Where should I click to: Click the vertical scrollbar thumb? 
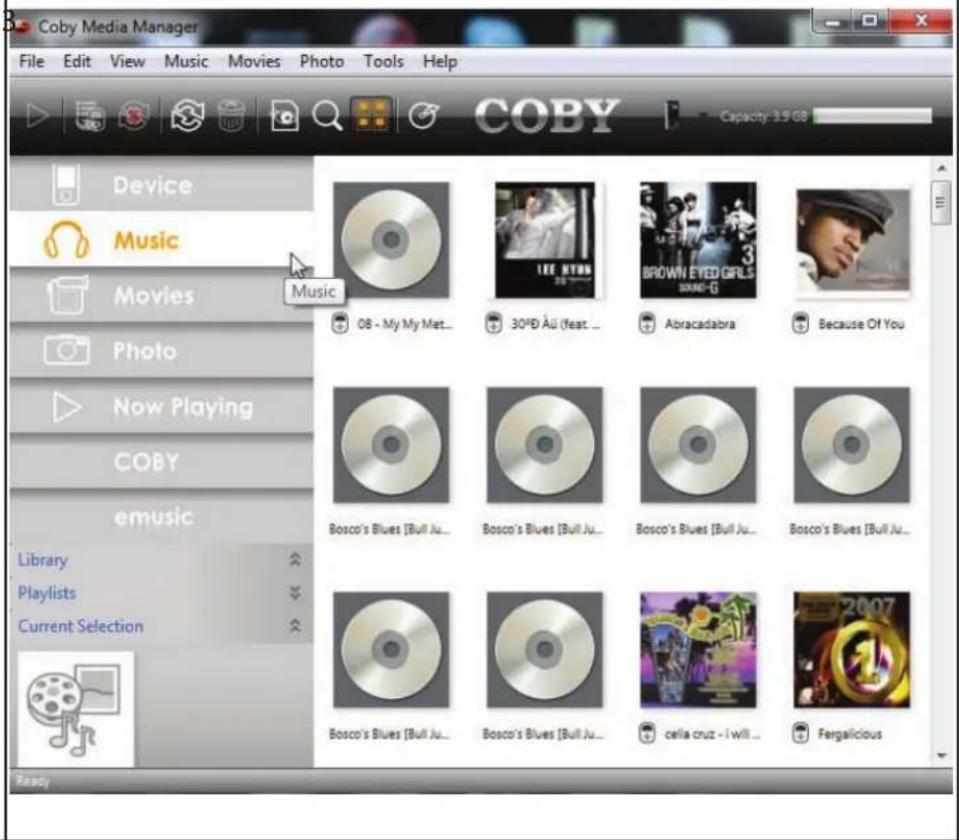pos(941,203)
